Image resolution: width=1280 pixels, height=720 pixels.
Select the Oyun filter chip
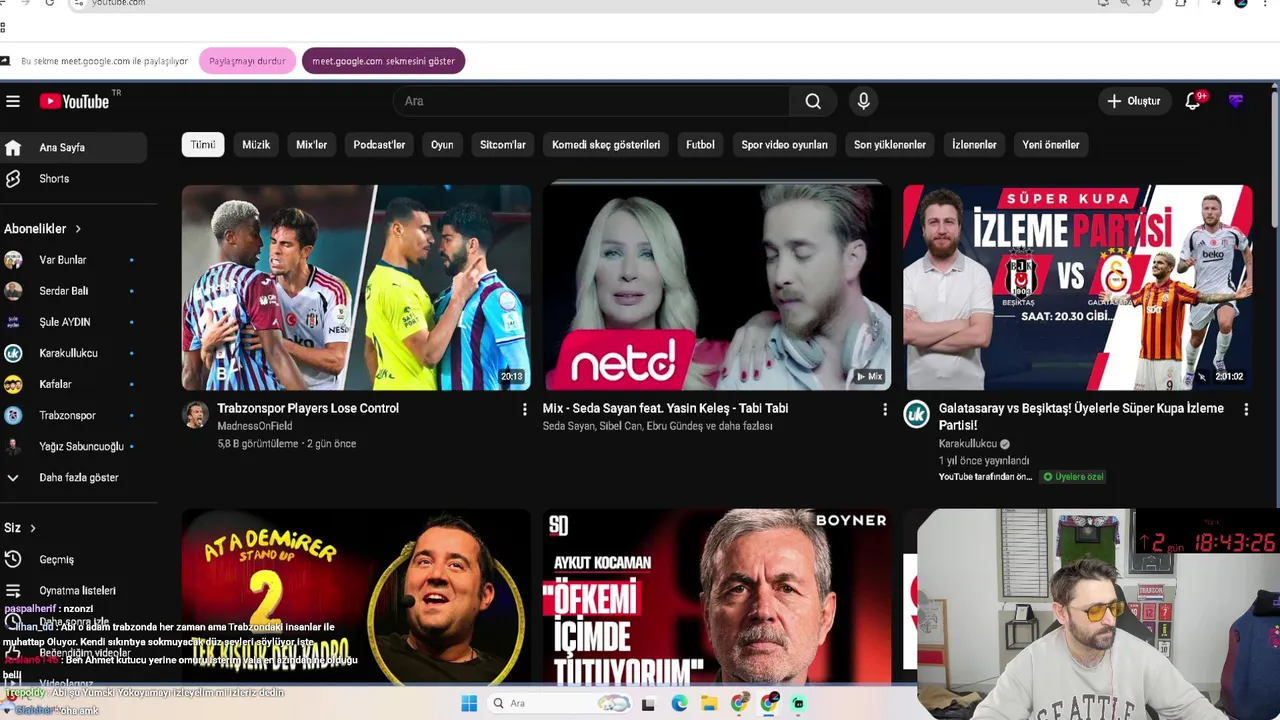(442, 145)
